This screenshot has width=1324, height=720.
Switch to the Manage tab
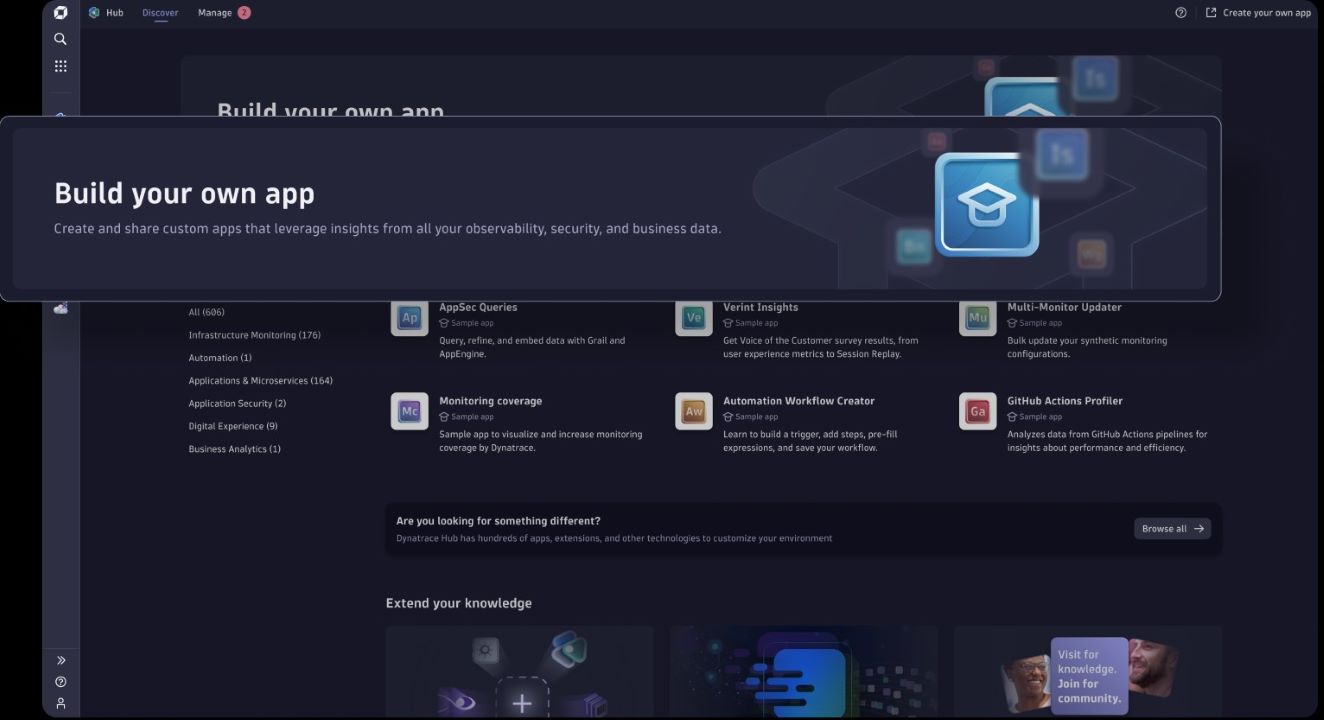[213, 12]
